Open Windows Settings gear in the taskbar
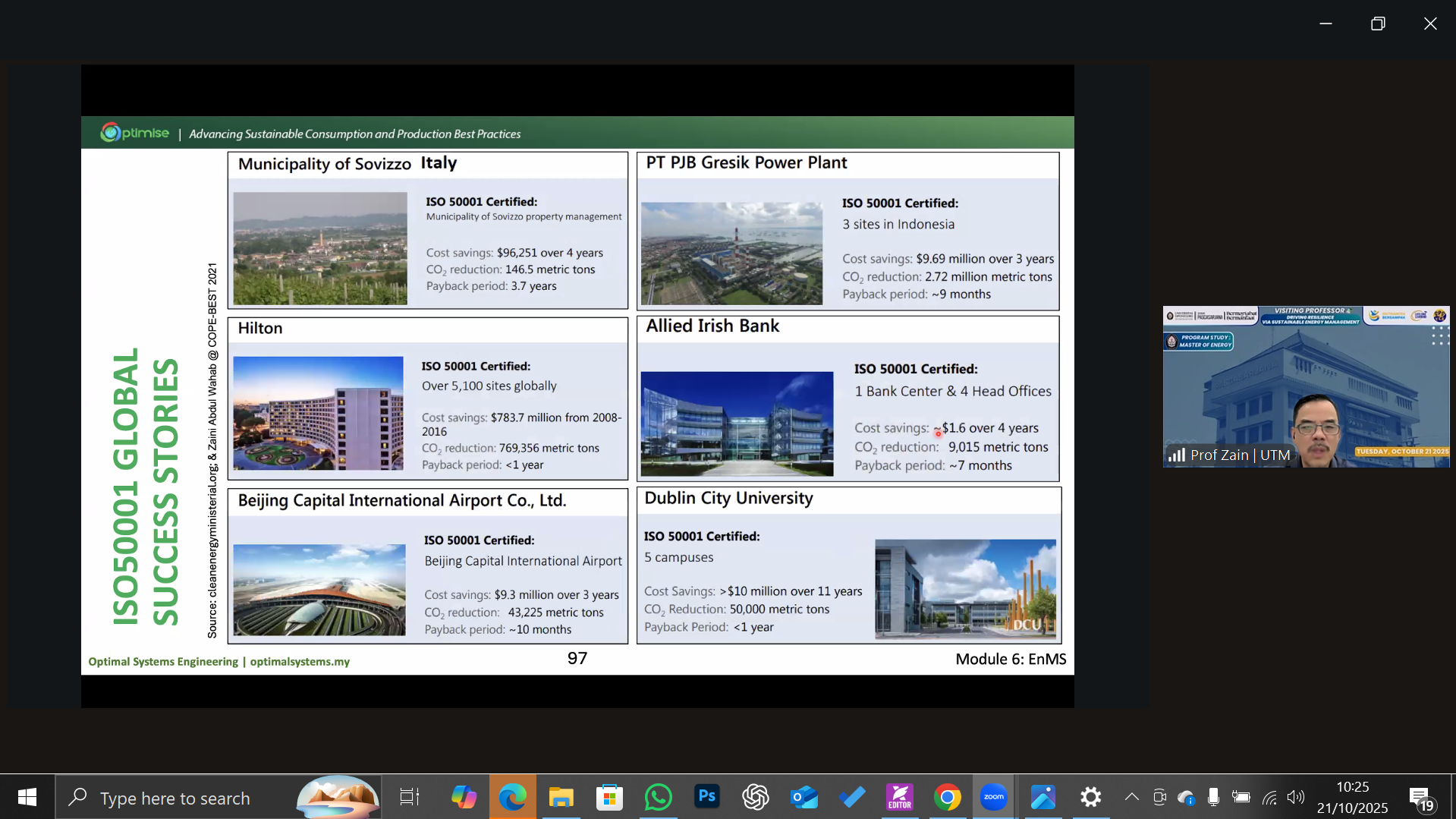The width and height of the screenshot is (1456, 819). pyautogui.click(x=1090, y=797)
